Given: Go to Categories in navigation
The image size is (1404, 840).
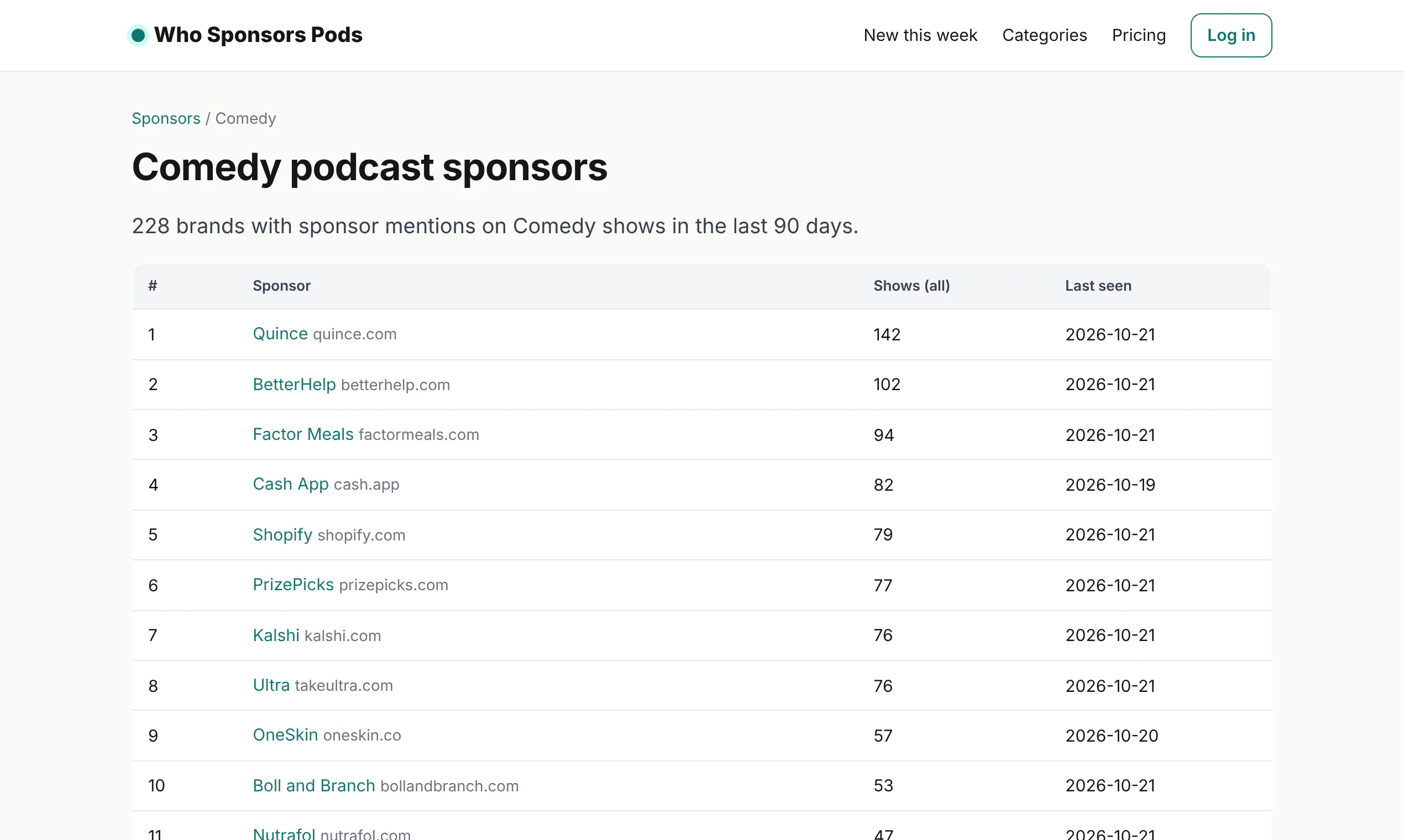Looking at the screenshot, I should 1044,35.
